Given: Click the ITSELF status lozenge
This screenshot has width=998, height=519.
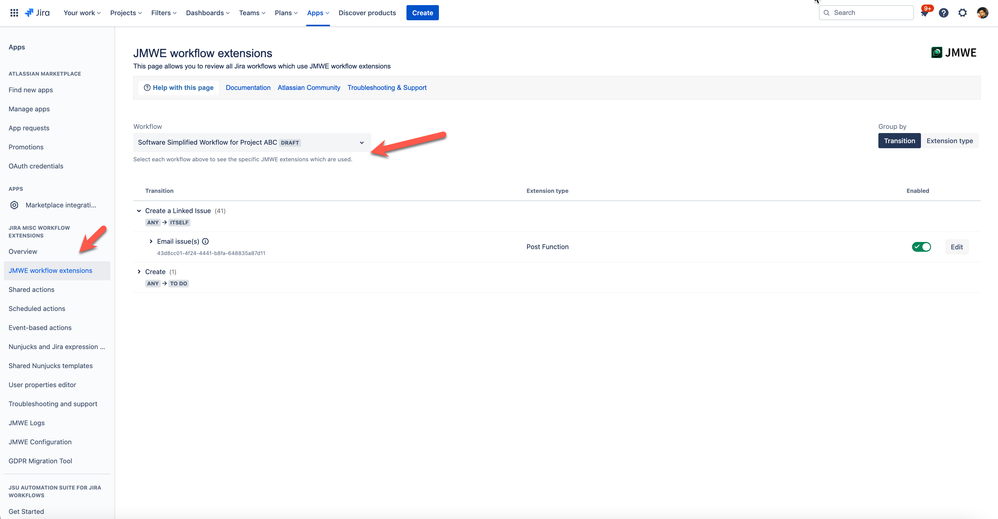Looking at the screenshot, I should click(x=179, y=223).
